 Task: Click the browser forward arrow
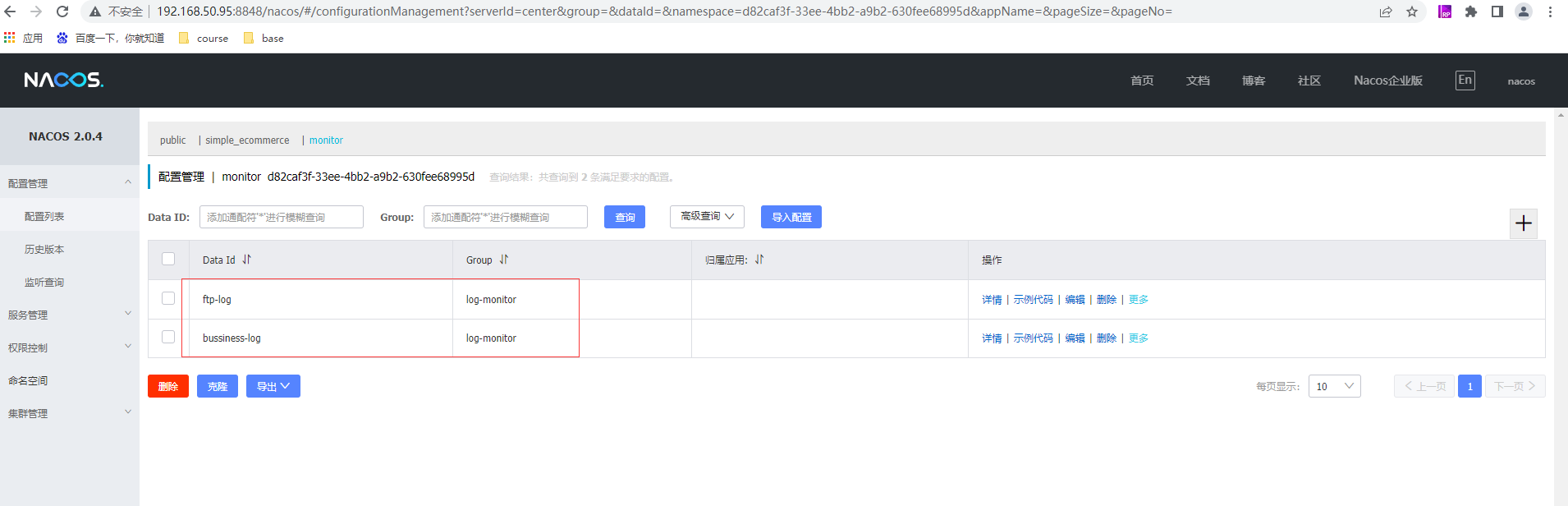(x=36, y=11)
